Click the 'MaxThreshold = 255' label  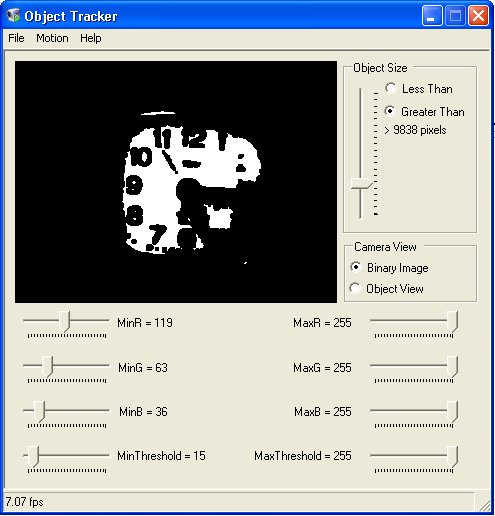coord(303,456)
